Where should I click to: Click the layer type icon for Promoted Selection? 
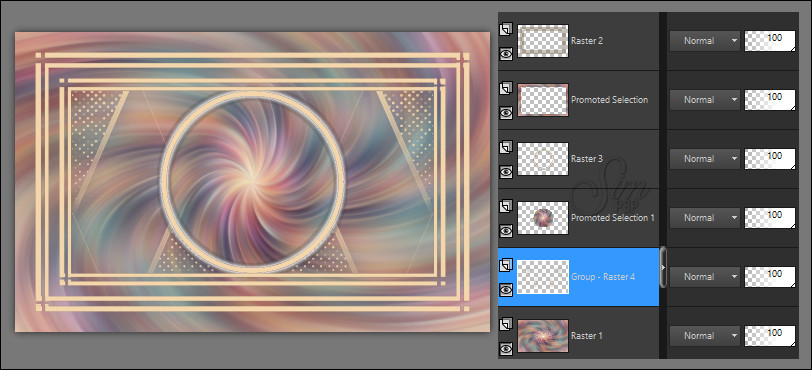506,89
